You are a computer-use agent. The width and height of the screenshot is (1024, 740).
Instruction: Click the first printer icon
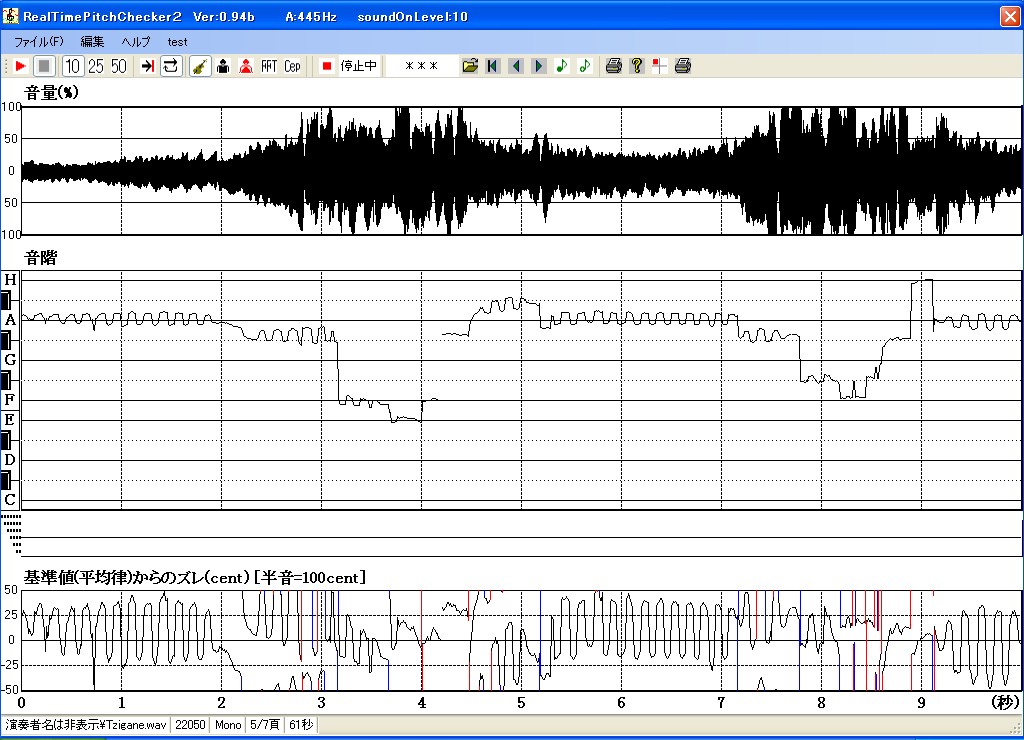point(613,66)
